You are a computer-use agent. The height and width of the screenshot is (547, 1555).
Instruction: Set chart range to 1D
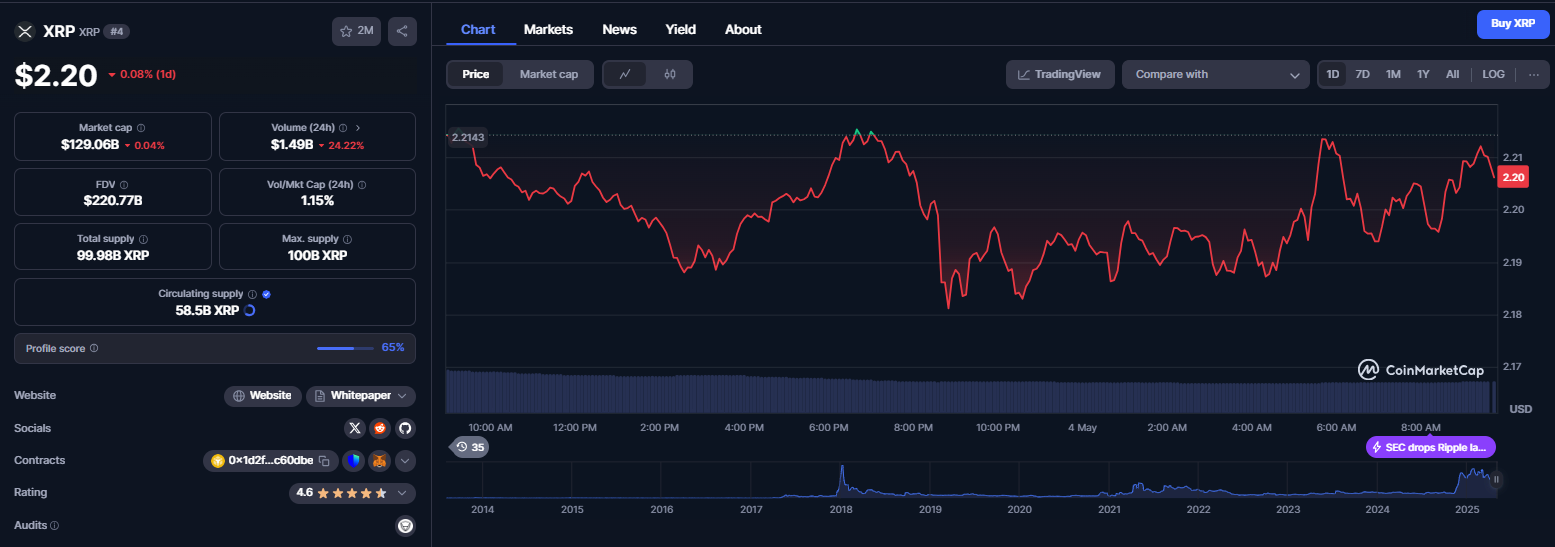[1332, 74]
